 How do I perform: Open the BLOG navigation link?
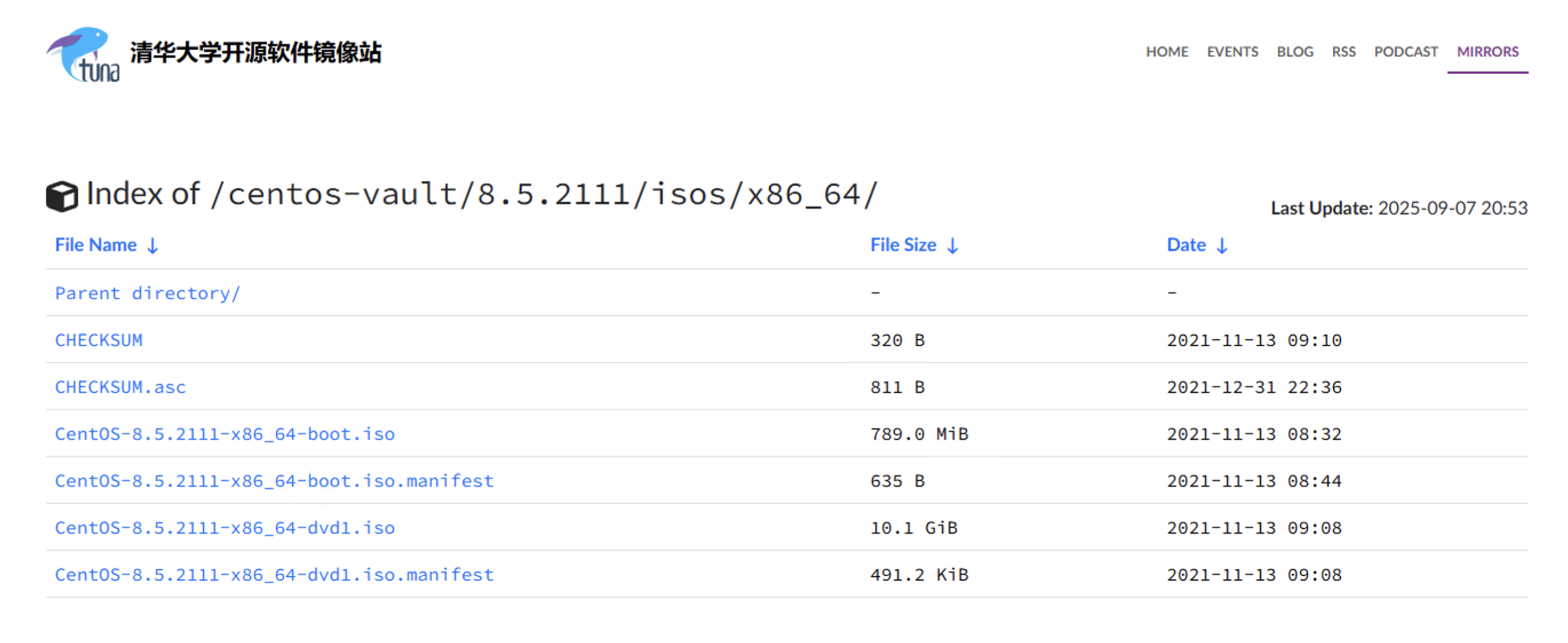pos(1294,52)
